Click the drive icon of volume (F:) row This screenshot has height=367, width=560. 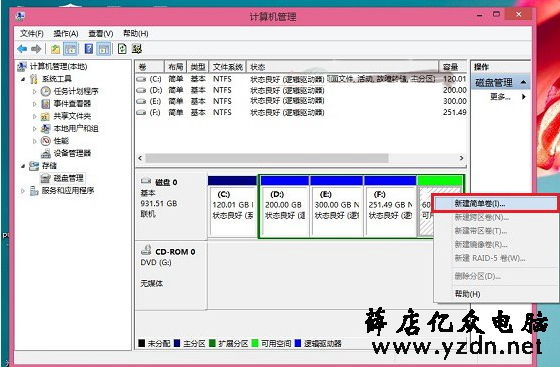pos(141,112)
